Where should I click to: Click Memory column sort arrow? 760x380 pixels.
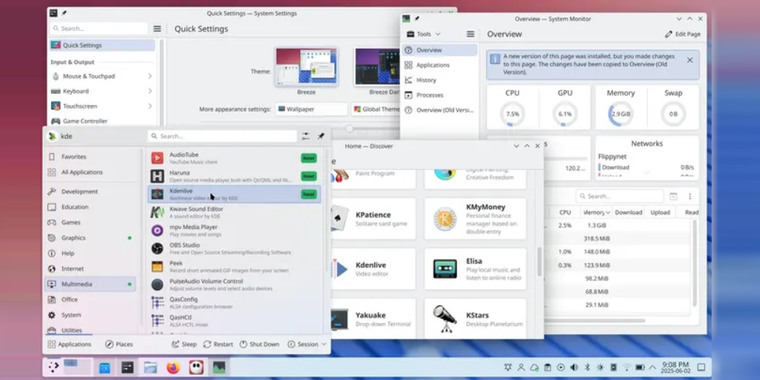coord(607,212)
